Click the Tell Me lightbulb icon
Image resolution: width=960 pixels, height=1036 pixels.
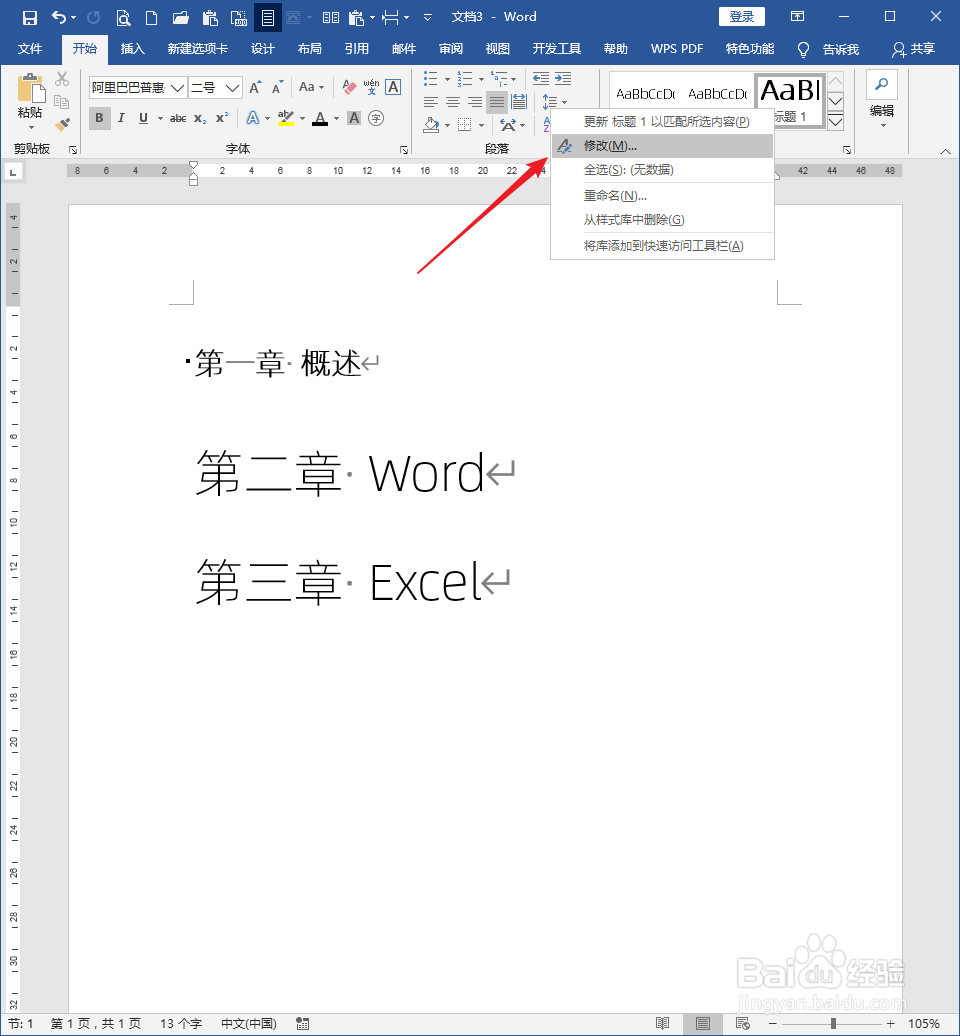(x=803, y=50)
